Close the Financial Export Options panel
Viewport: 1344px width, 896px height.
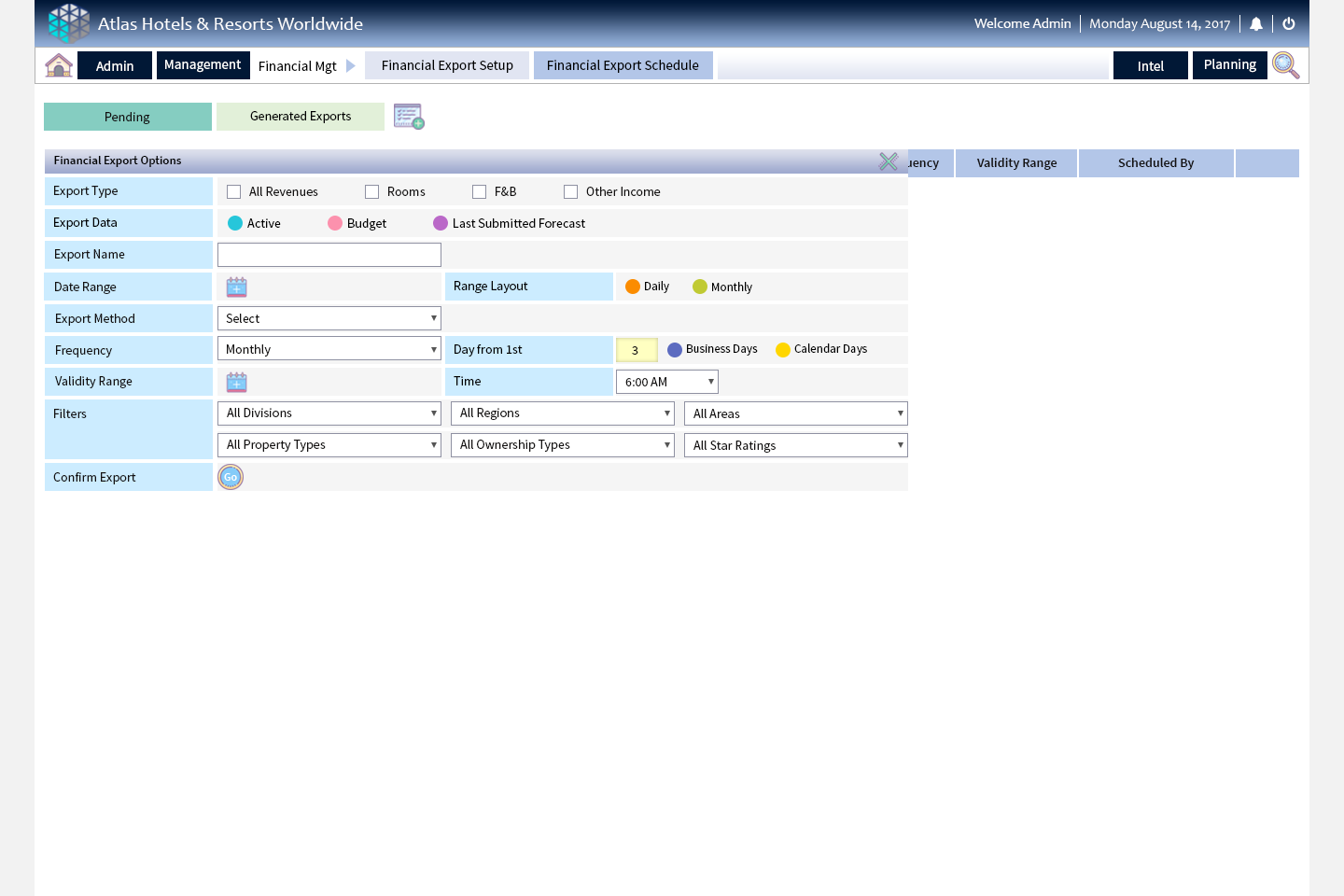888,161
